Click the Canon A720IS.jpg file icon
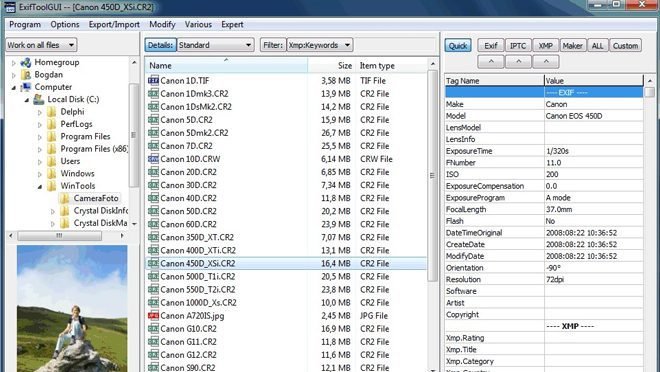The height and width of the screenshot is (372, 660). [153, 315]
